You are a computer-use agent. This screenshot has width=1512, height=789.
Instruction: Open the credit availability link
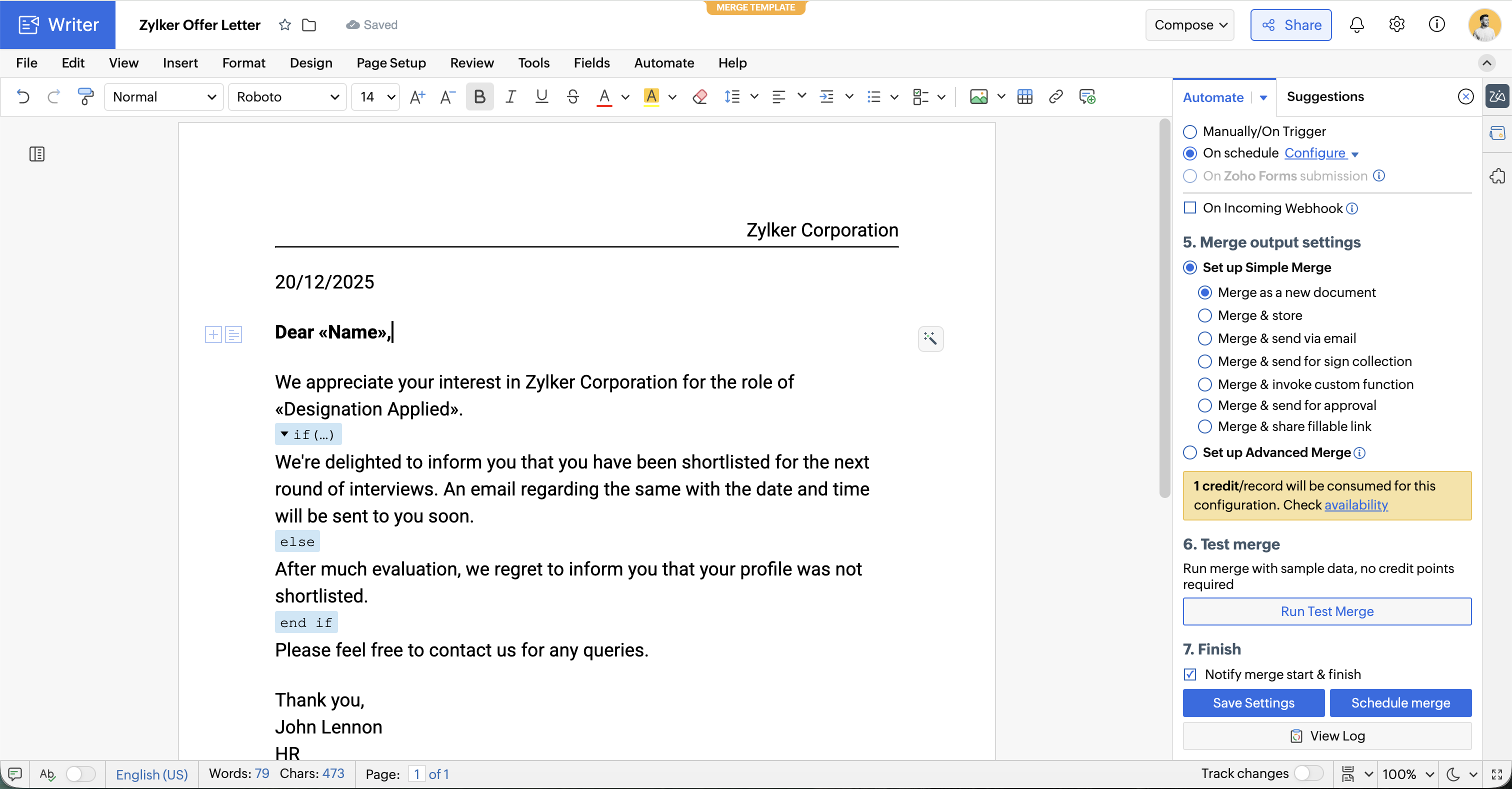[1356, 505]
